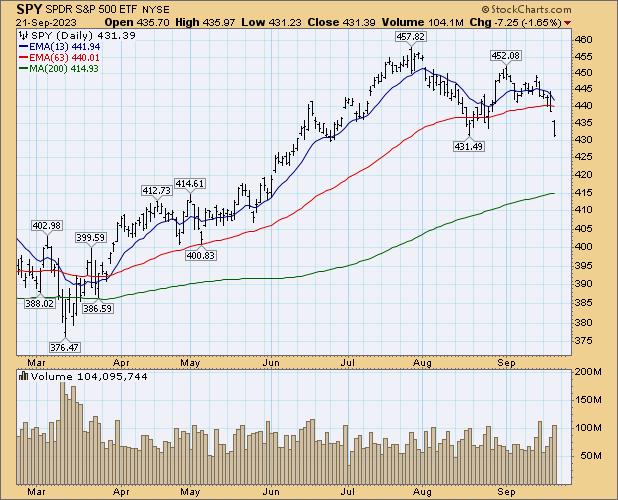618x500 pixels.
Task: Click the 50M volume axis label
Action: [591, 456]
